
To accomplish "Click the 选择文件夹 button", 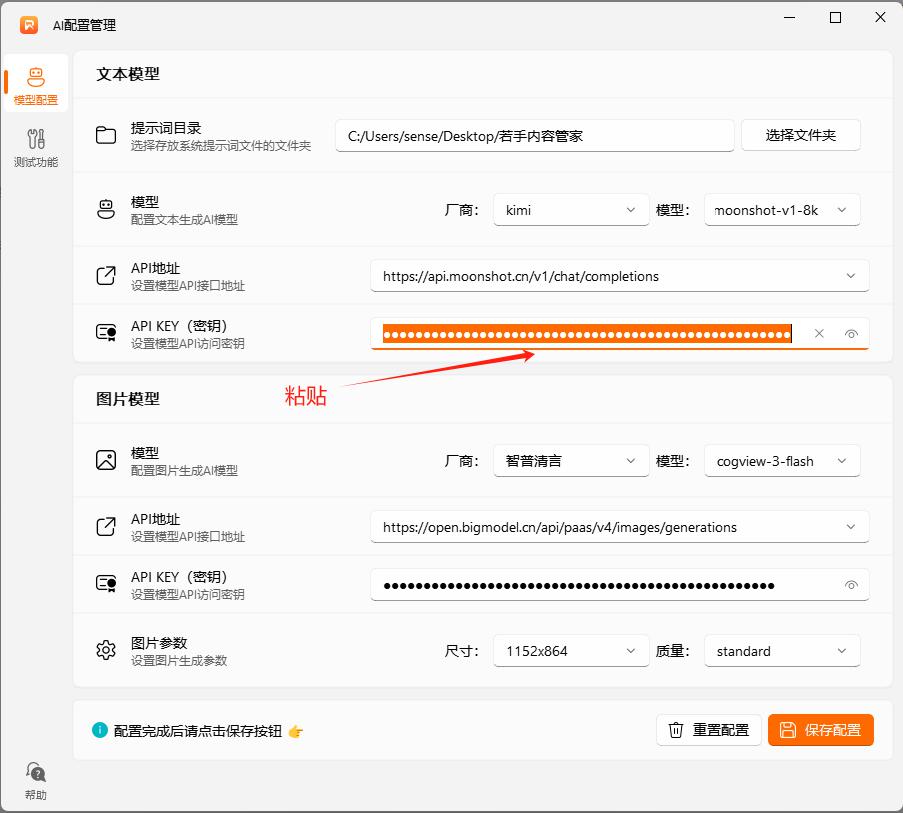I will [800, 135].
